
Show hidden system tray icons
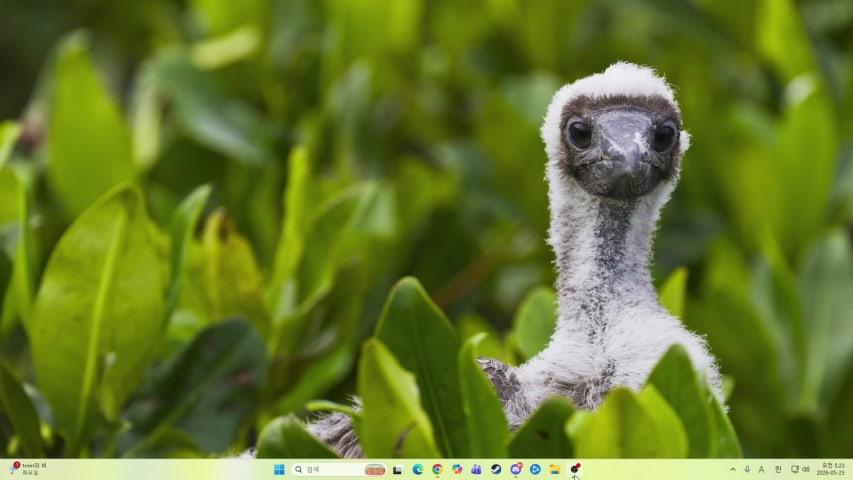[733, 469]
